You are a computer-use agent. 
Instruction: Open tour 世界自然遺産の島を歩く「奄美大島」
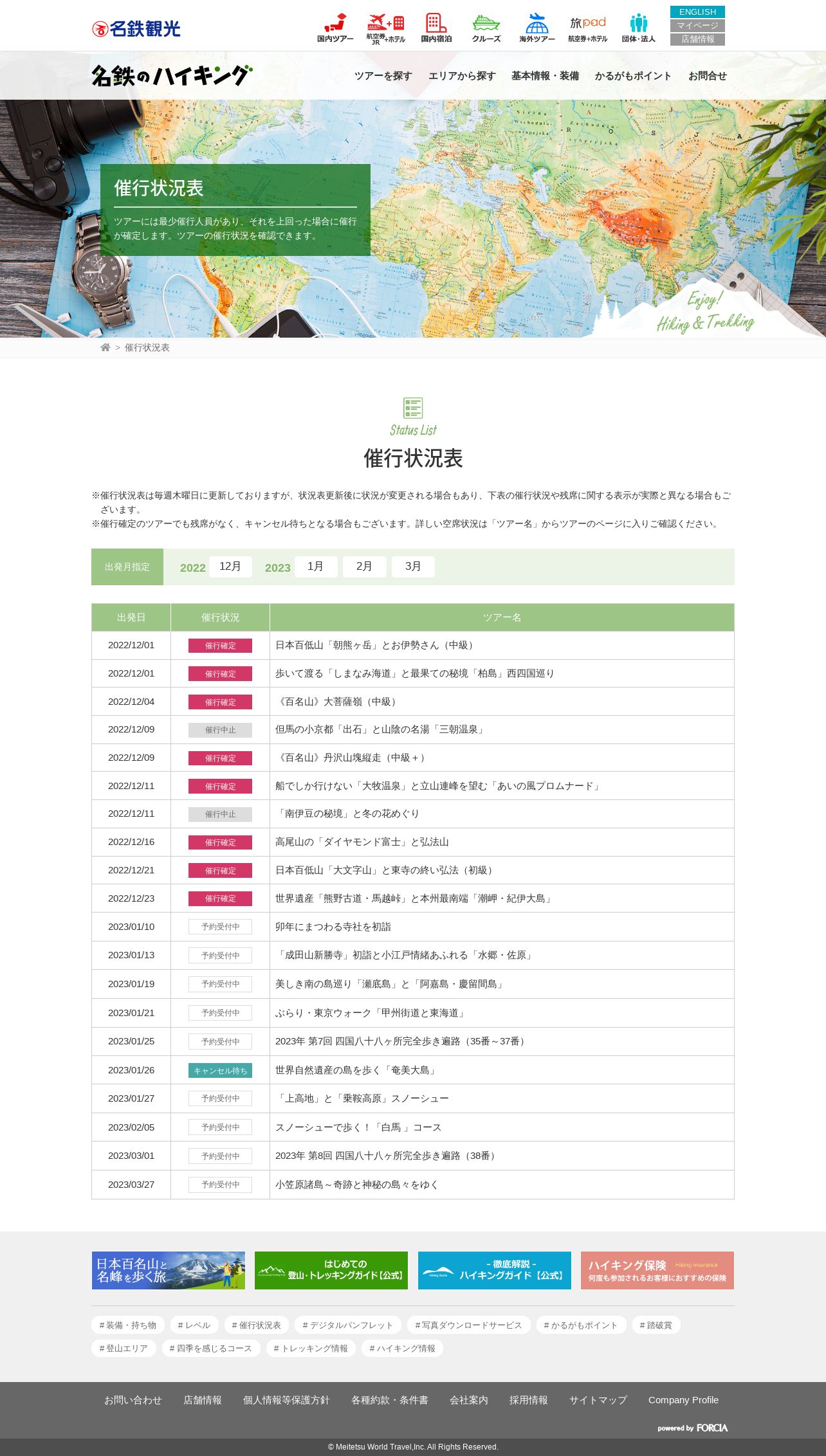(x=357, y=1070)
